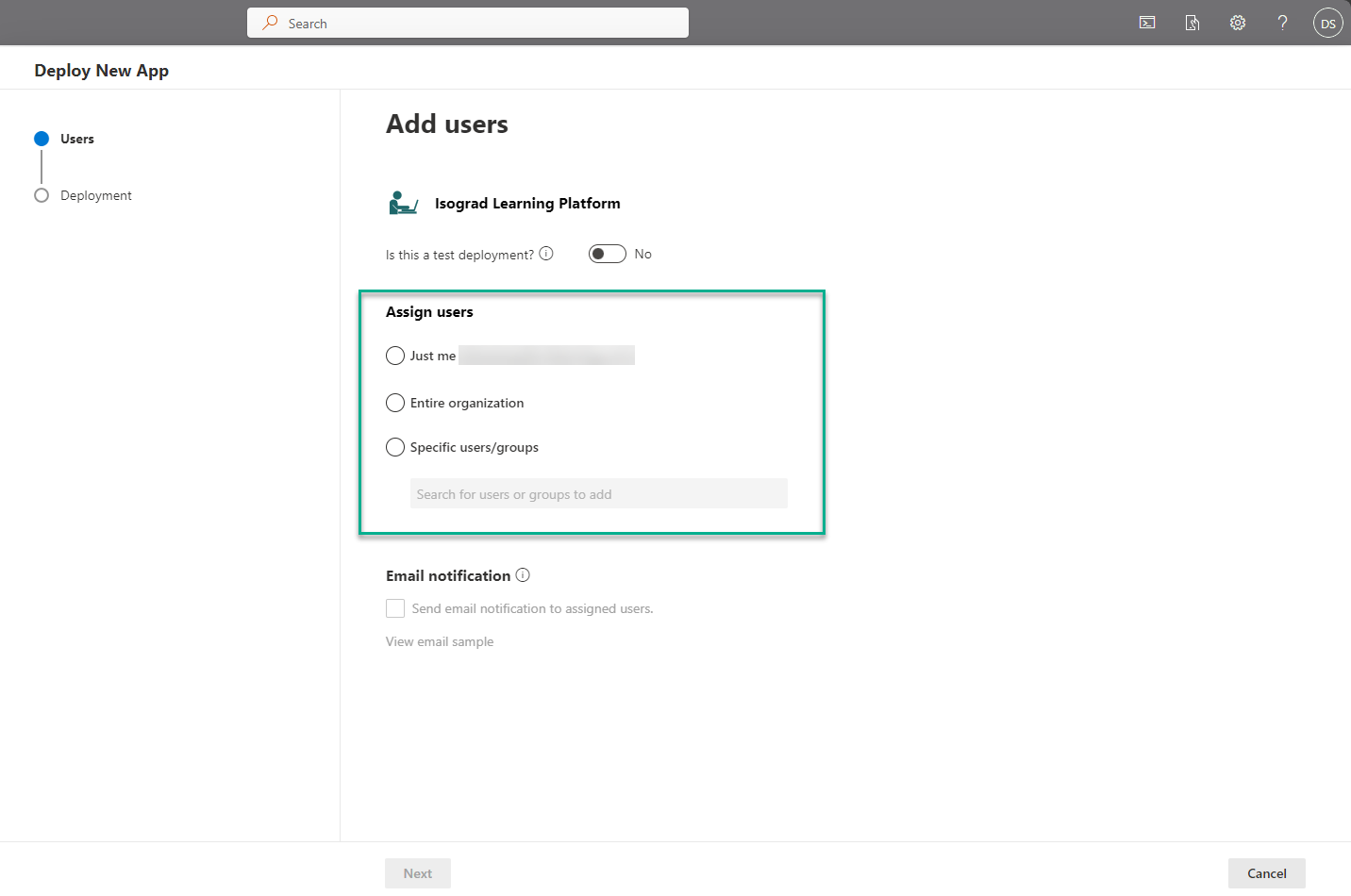
Task: Toggle the test deployment switch
Action: coord(608,254)
